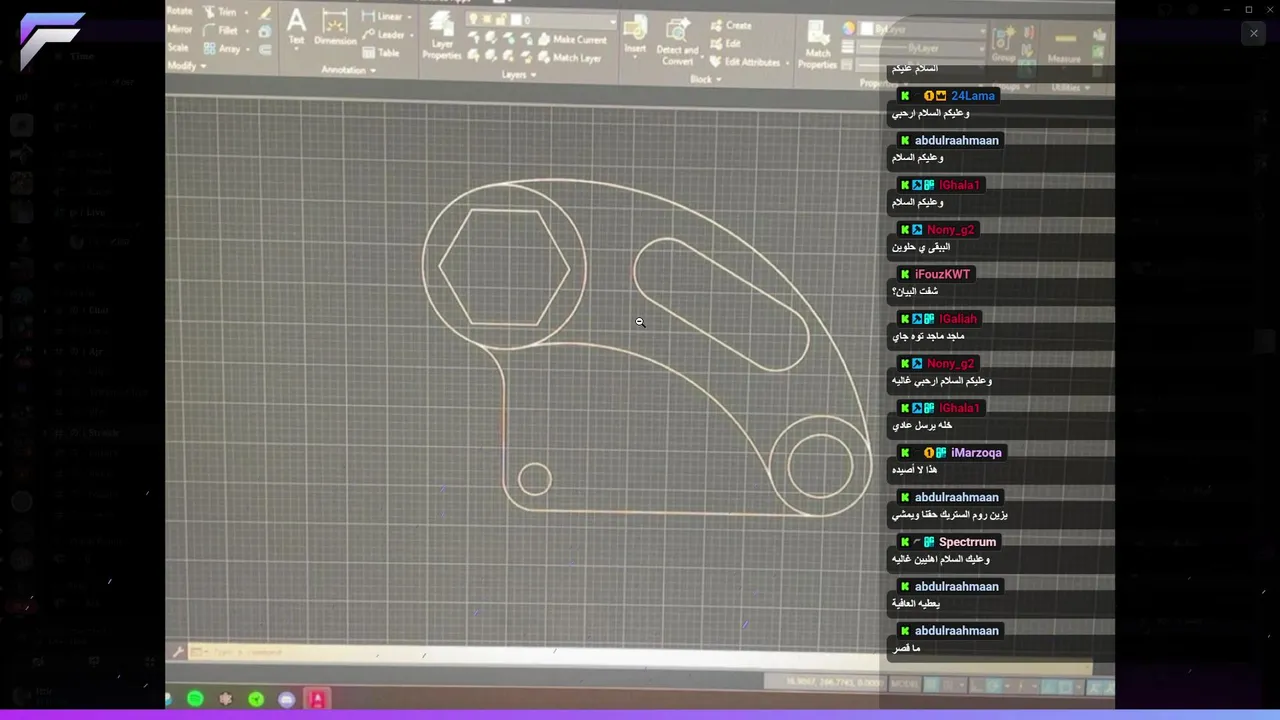This screenshot has width=1280, height=720.
Task: Click the color wheel in Properties panel
Action: click(x=848, y=29)
